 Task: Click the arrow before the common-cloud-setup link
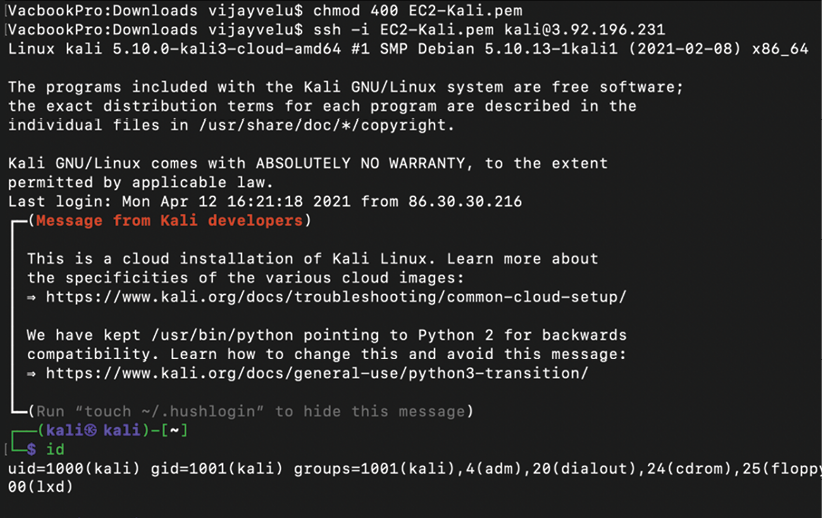(31, 298)
